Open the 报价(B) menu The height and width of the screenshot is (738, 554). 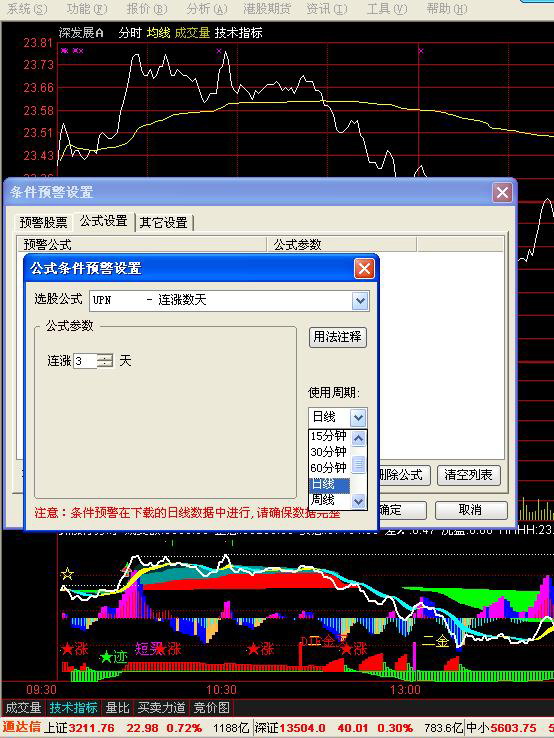pyautogui.click(x=146, y=9)
